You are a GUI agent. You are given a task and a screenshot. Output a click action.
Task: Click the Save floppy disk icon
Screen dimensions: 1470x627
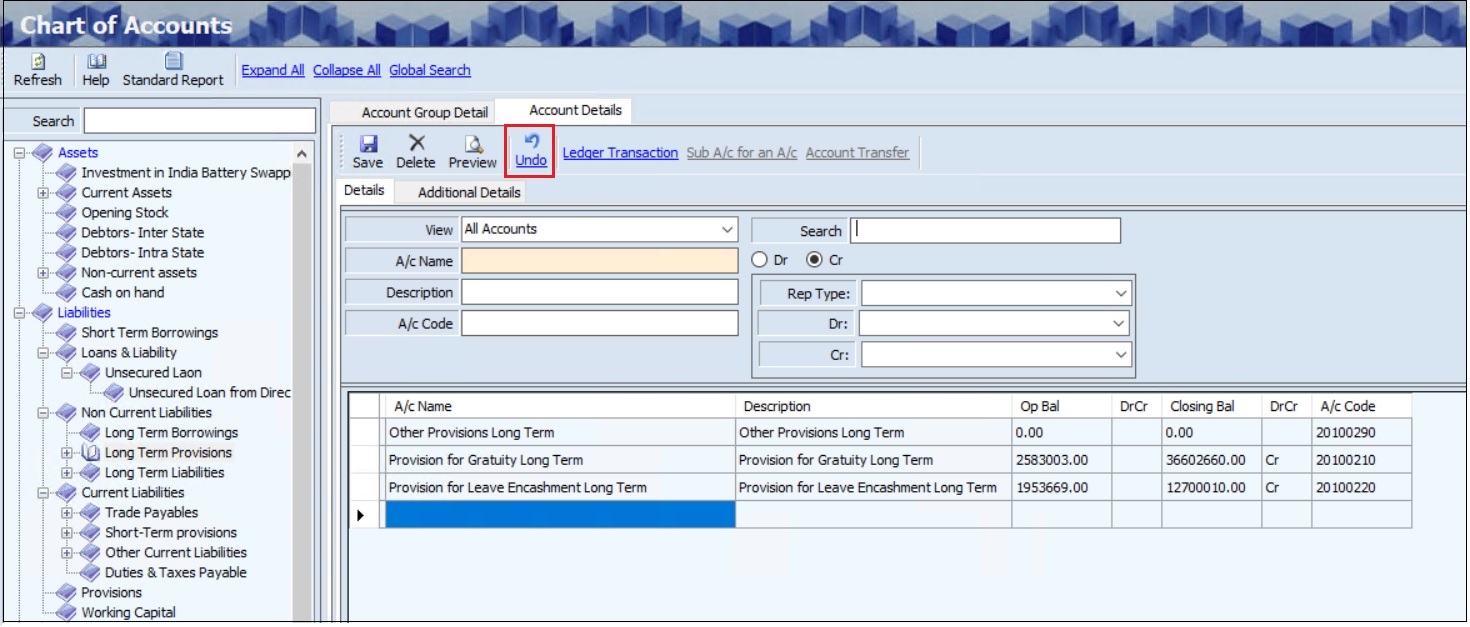[367, 144]
